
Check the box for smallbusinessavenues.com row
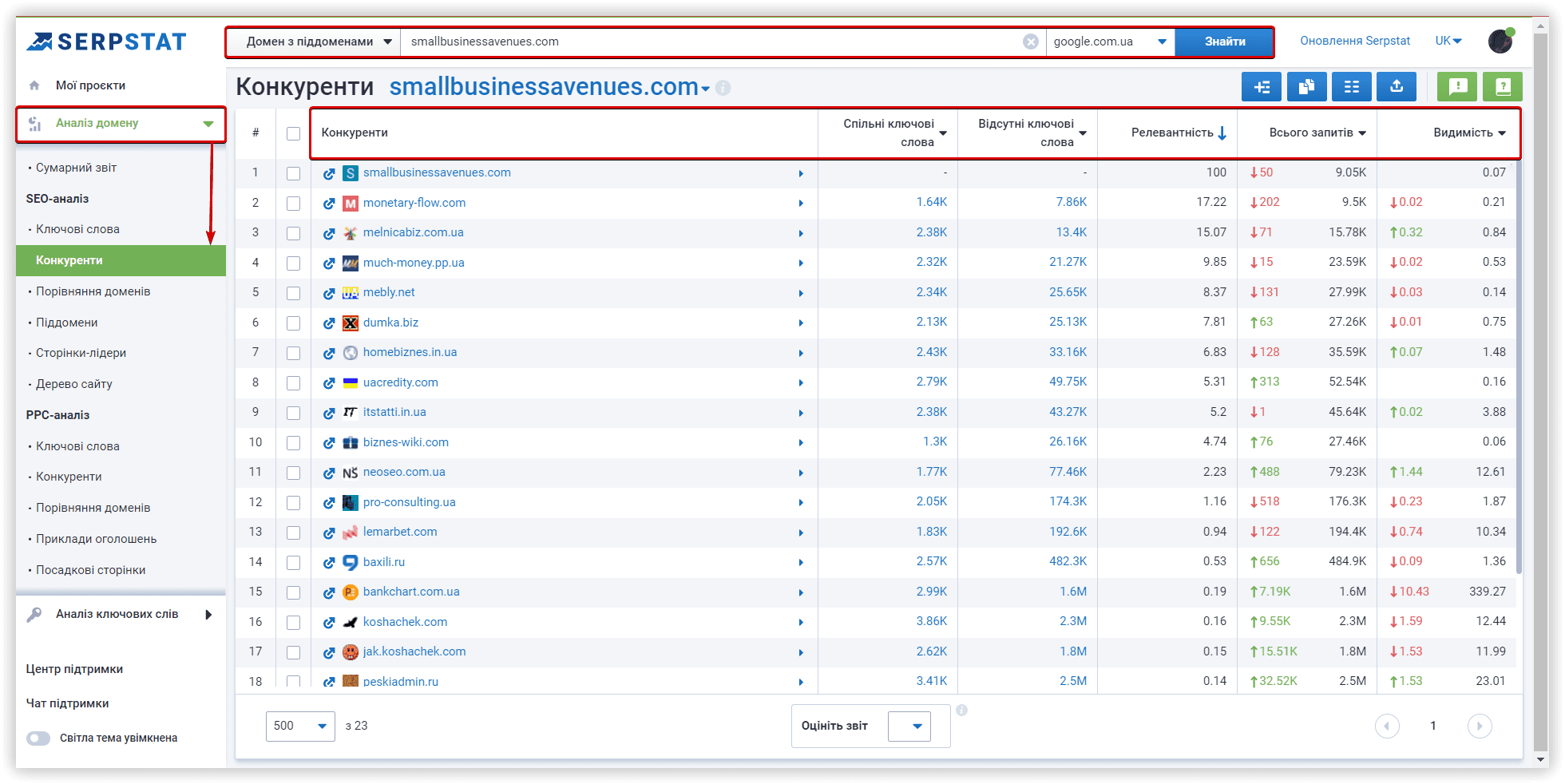tap(294, 173)
